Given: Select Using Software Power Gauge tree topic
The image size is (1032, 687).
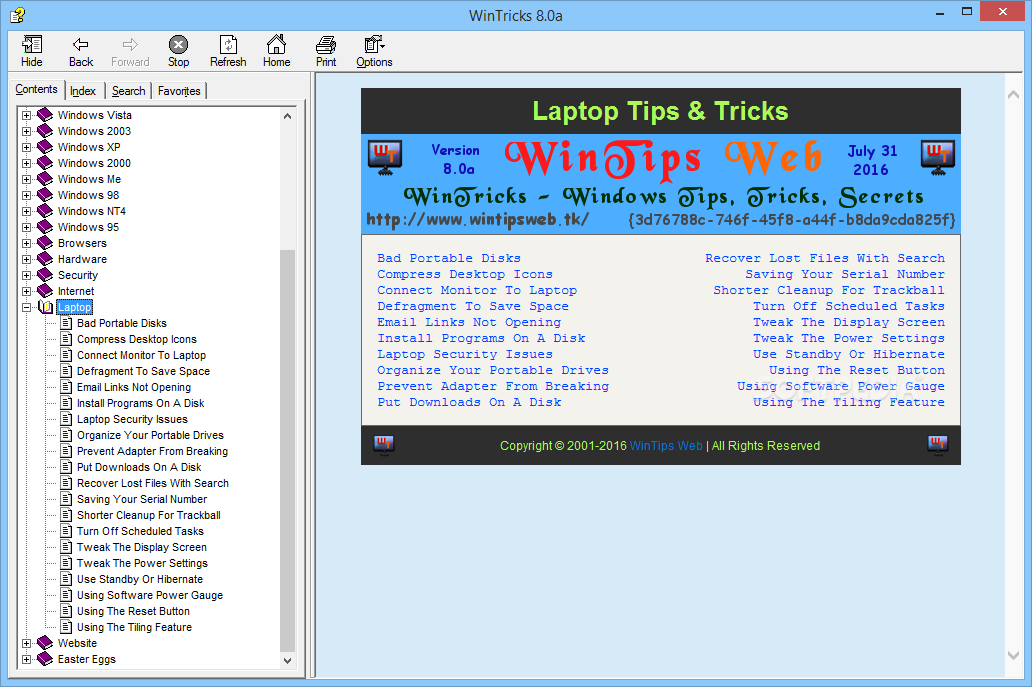Looking at the screenshot, I should [150, 595].
